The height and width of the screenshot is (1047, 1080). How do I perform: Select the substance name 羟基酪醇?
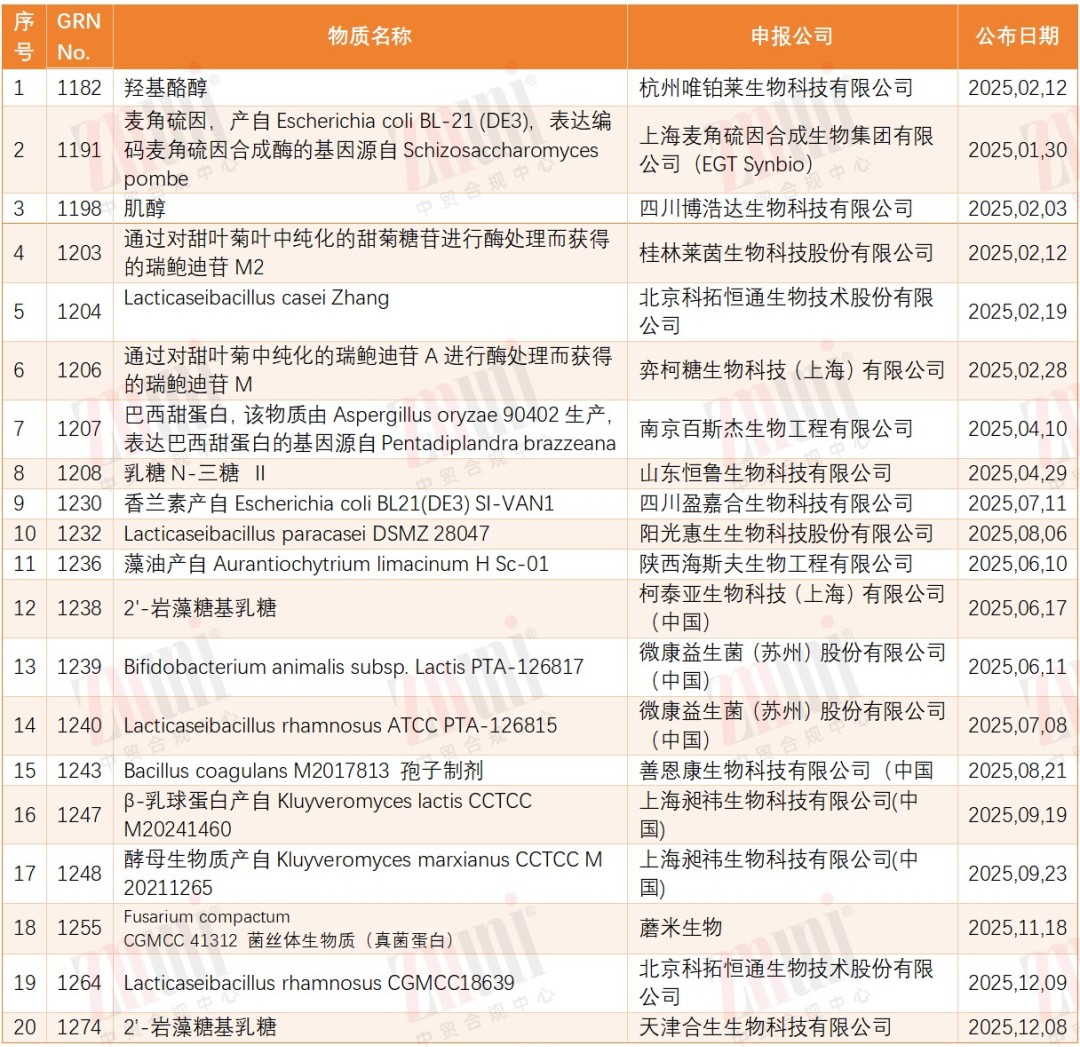165,87
